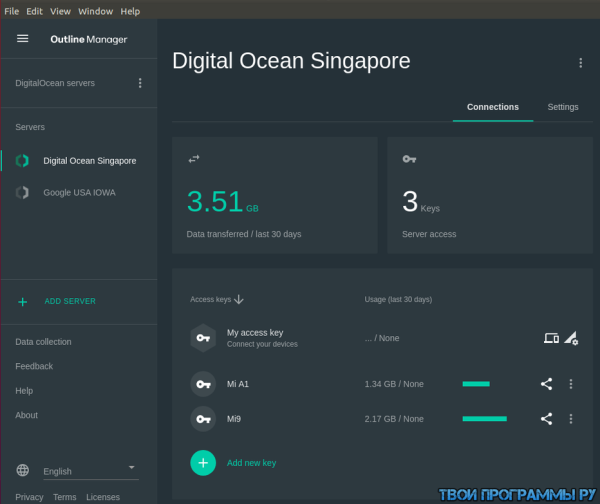Click the 1.34 GB / None usage value
Viewport: 600px width, 504px height.
[x=394, y=384]
